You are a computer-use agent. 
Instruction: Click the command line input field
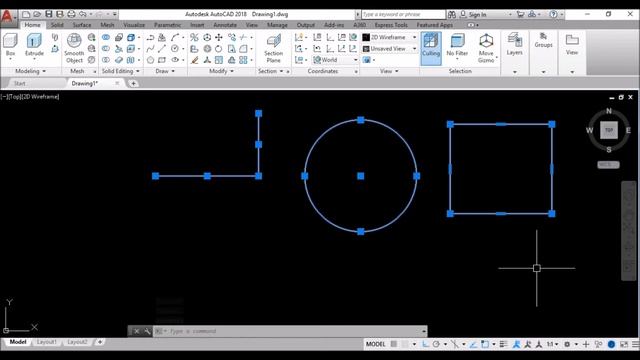click(290, 331)
